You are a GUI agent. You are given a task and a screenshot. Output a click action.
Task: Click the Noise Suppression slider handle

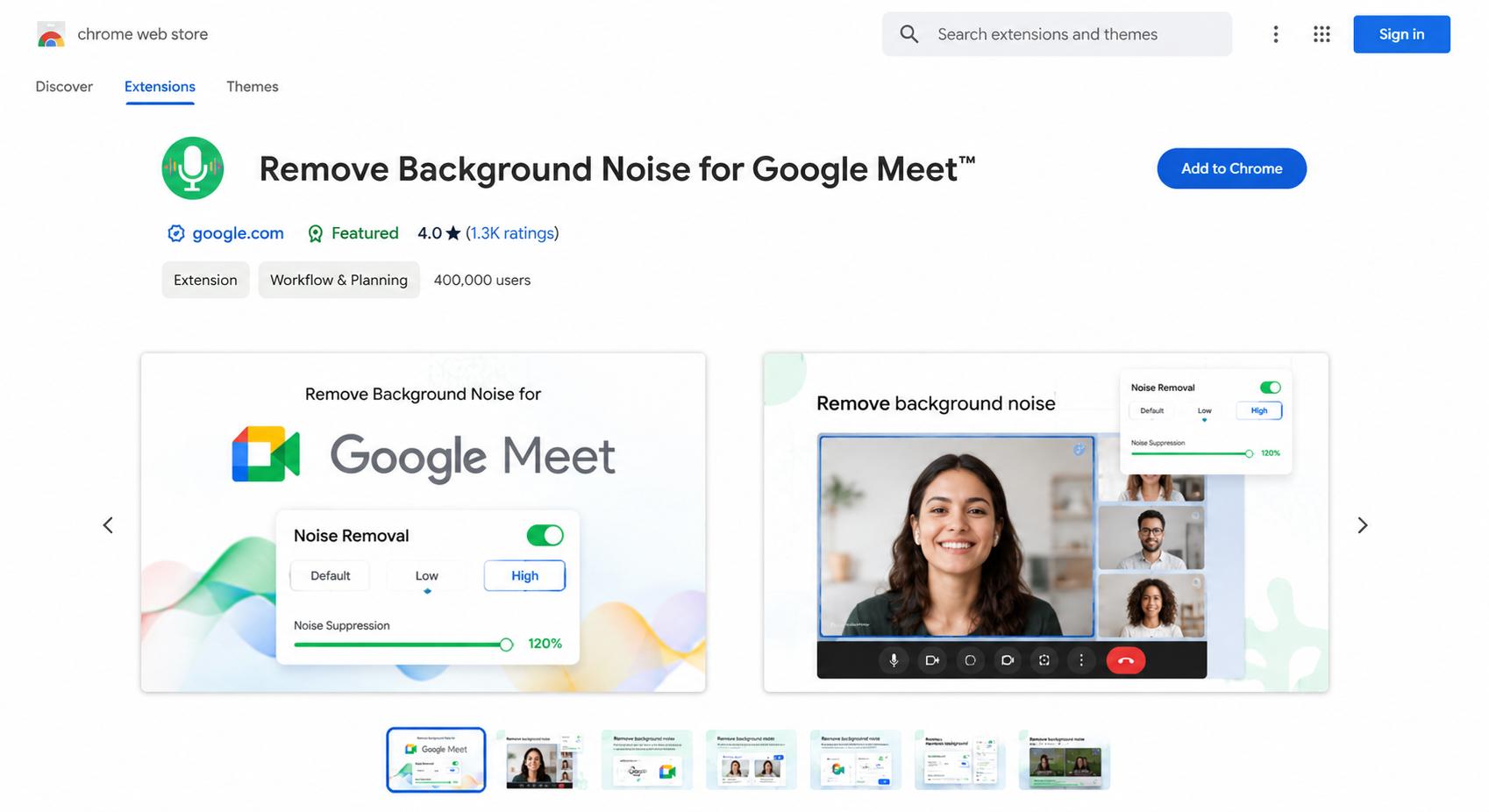tap(506, 645)
